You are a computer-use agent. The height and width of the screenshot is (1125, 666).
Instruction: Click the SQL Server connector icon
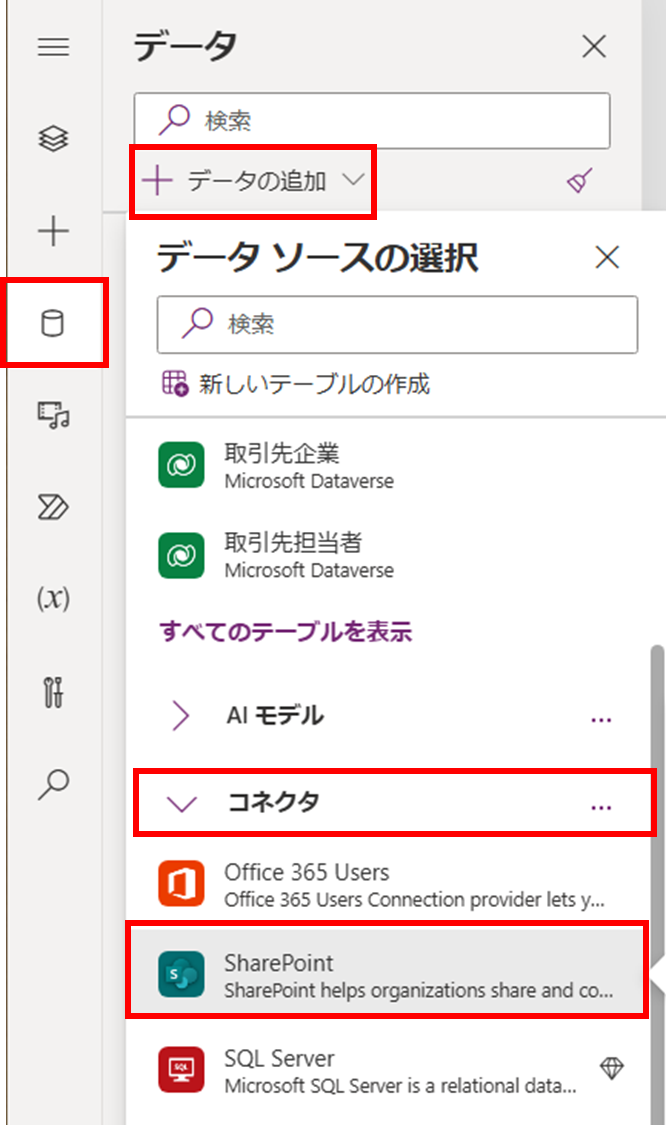click(181, 1069)
